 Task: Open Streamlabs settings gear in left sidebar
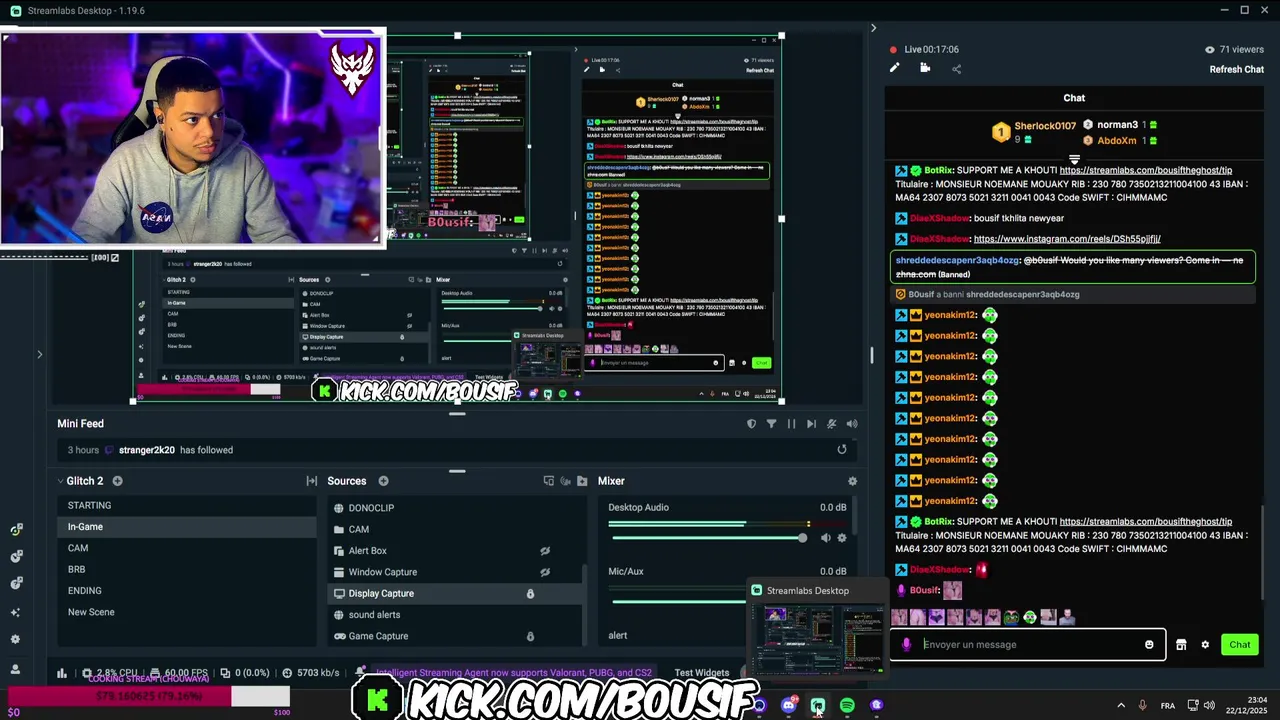15,639
